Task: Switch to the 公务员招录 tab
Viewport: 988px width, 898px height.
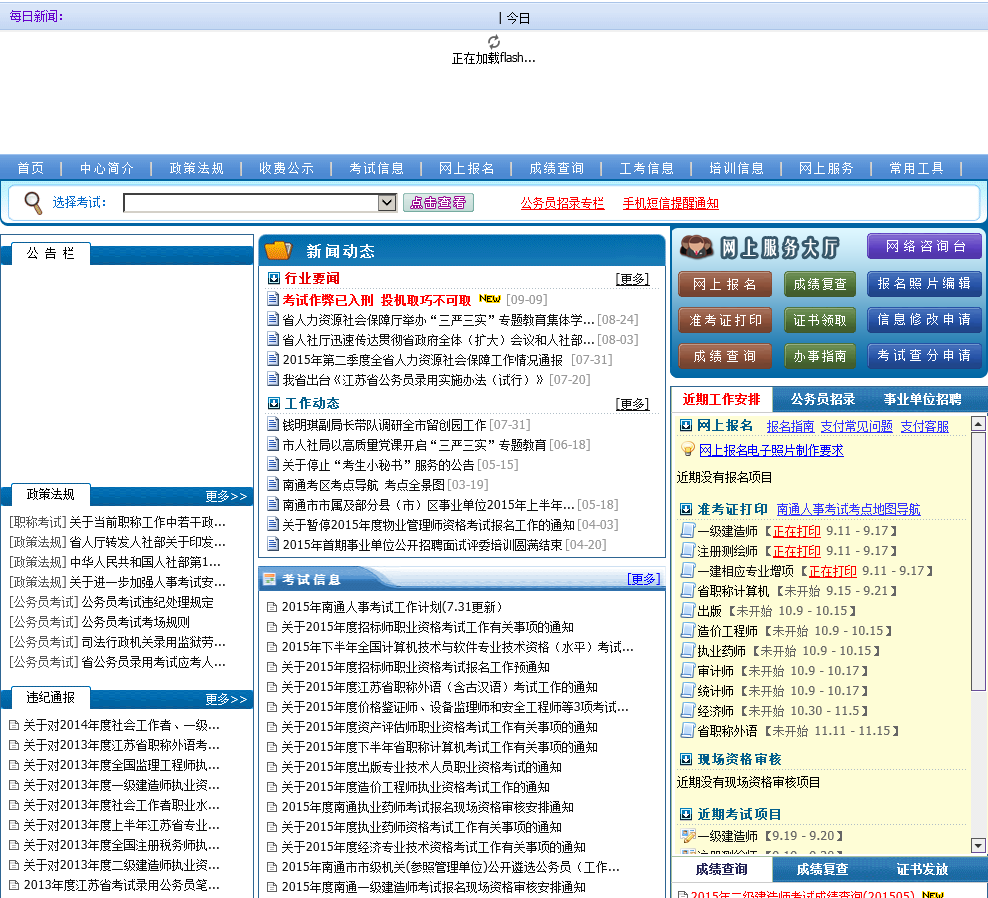Action: (822, 400)
